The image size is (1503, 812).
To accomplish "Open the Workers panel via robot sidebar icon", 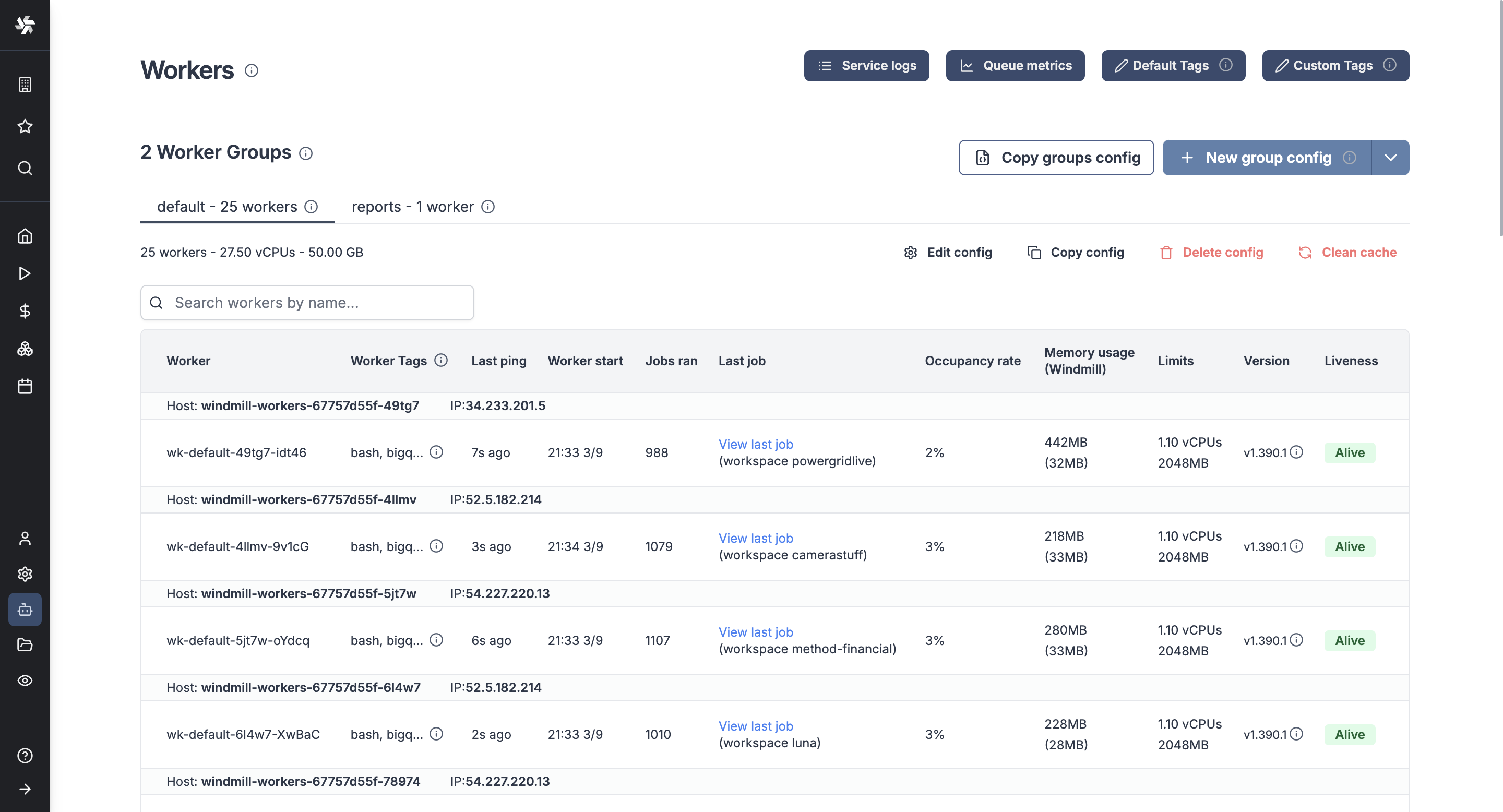I will tap(25, 610).
